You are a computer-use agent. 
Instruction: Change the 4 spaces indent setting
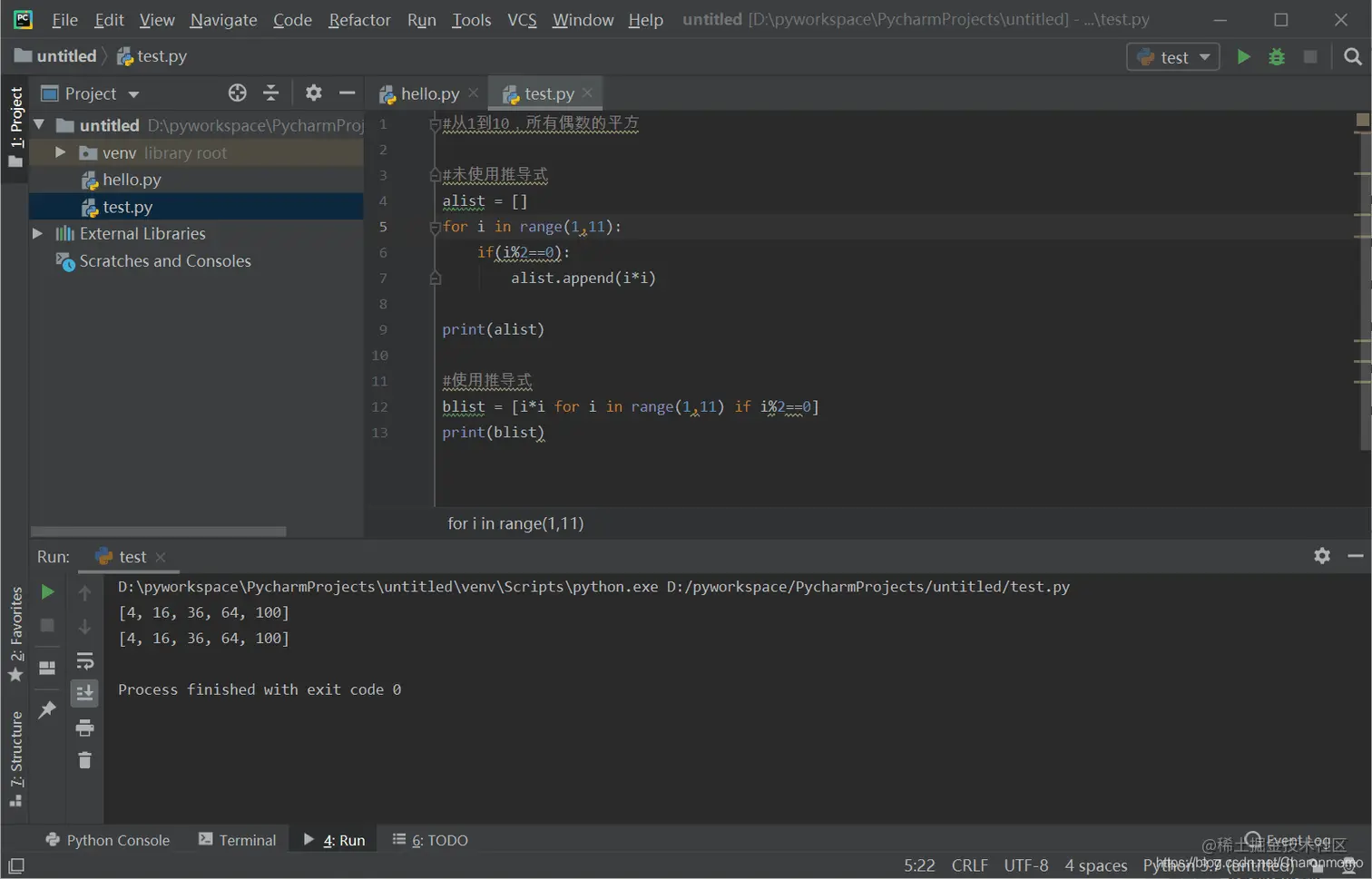[1095, 865]
